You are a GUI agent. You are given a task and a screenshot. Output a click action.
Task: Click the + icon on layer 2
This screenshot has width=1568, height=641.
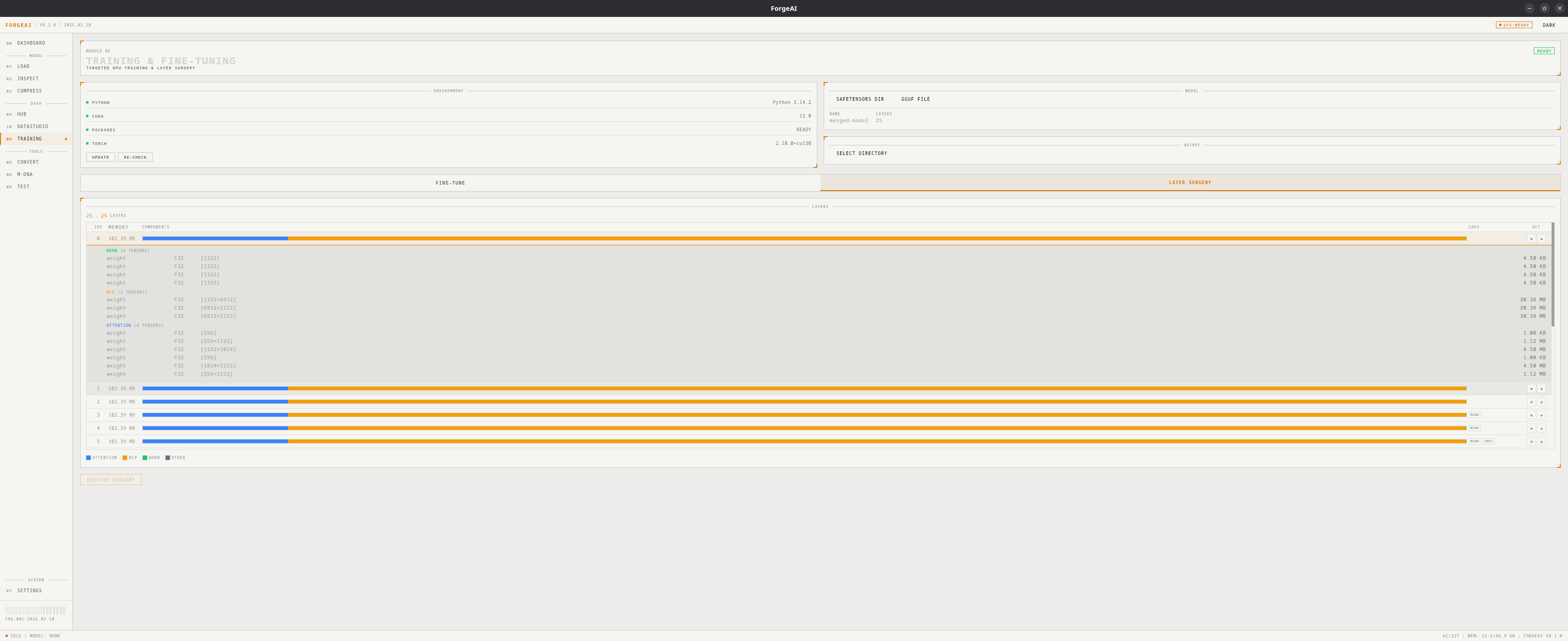point(1541,402)
